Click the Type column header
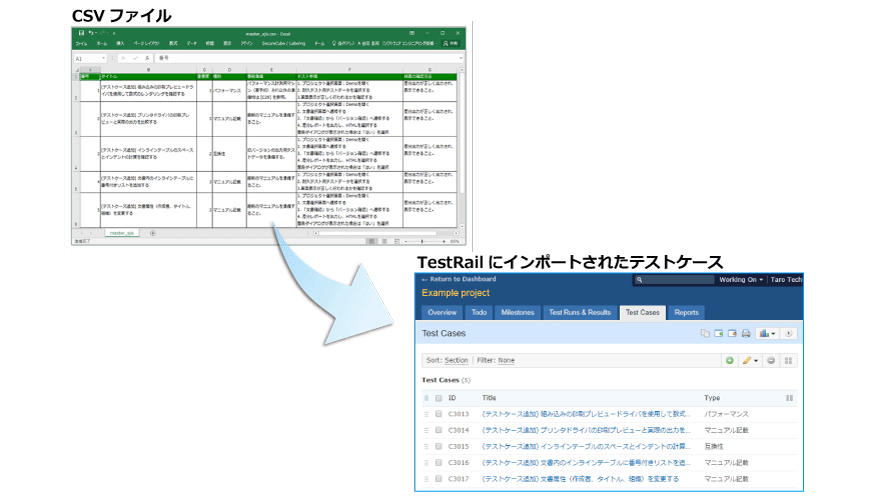This screenshot has width=870, height=500. click(712, 398)
